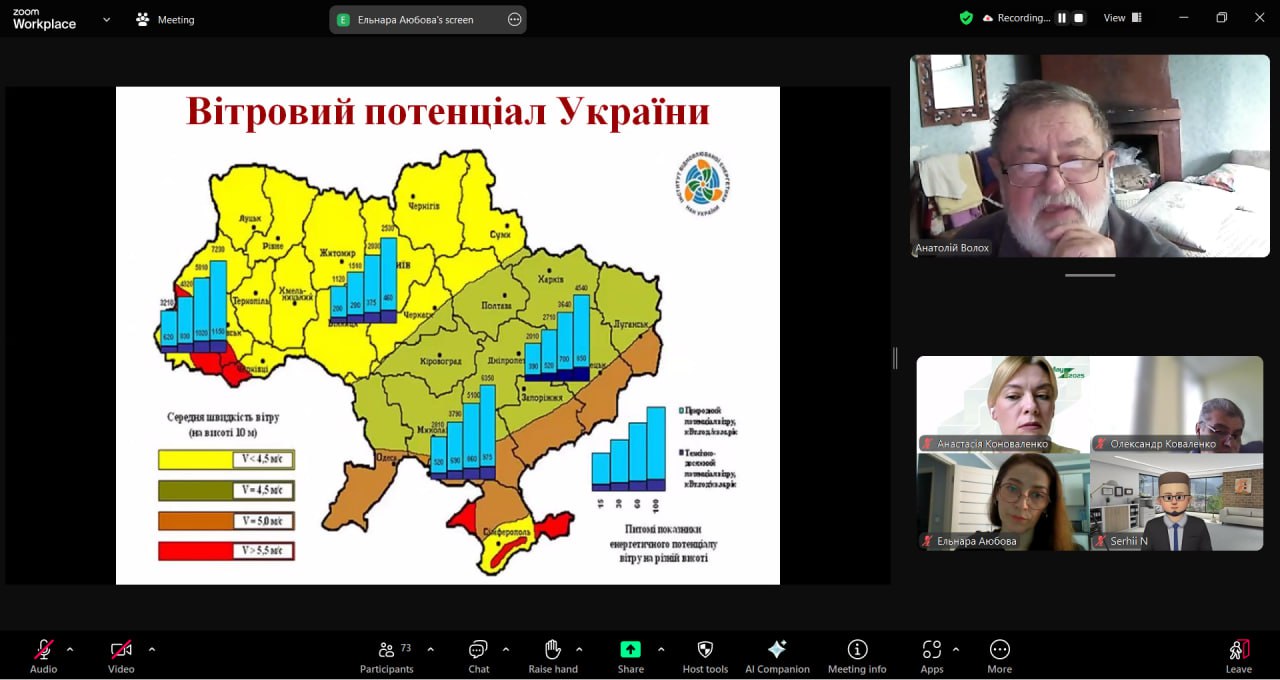Open the More options button
This screenshot has width=1280, height=680.
(x=999, y=656)
